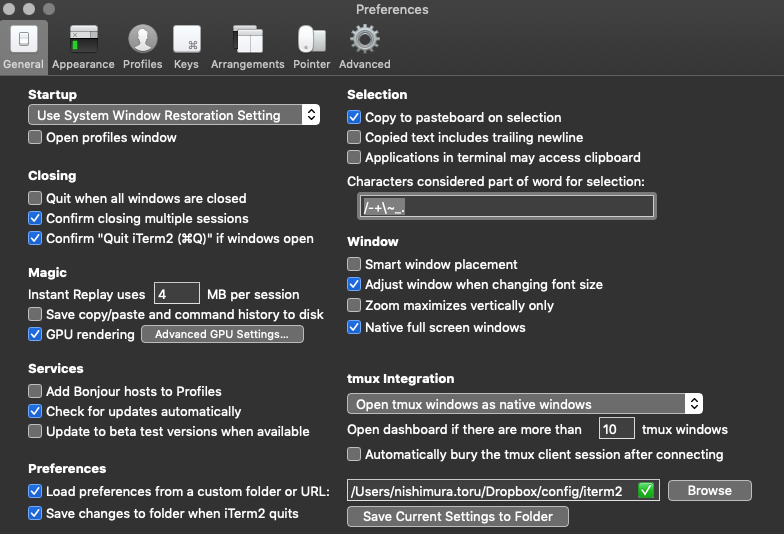This screenshot has height=534, width=784.
Task: Click Advanced GPU Settings button
Action: tap(222, 334)
